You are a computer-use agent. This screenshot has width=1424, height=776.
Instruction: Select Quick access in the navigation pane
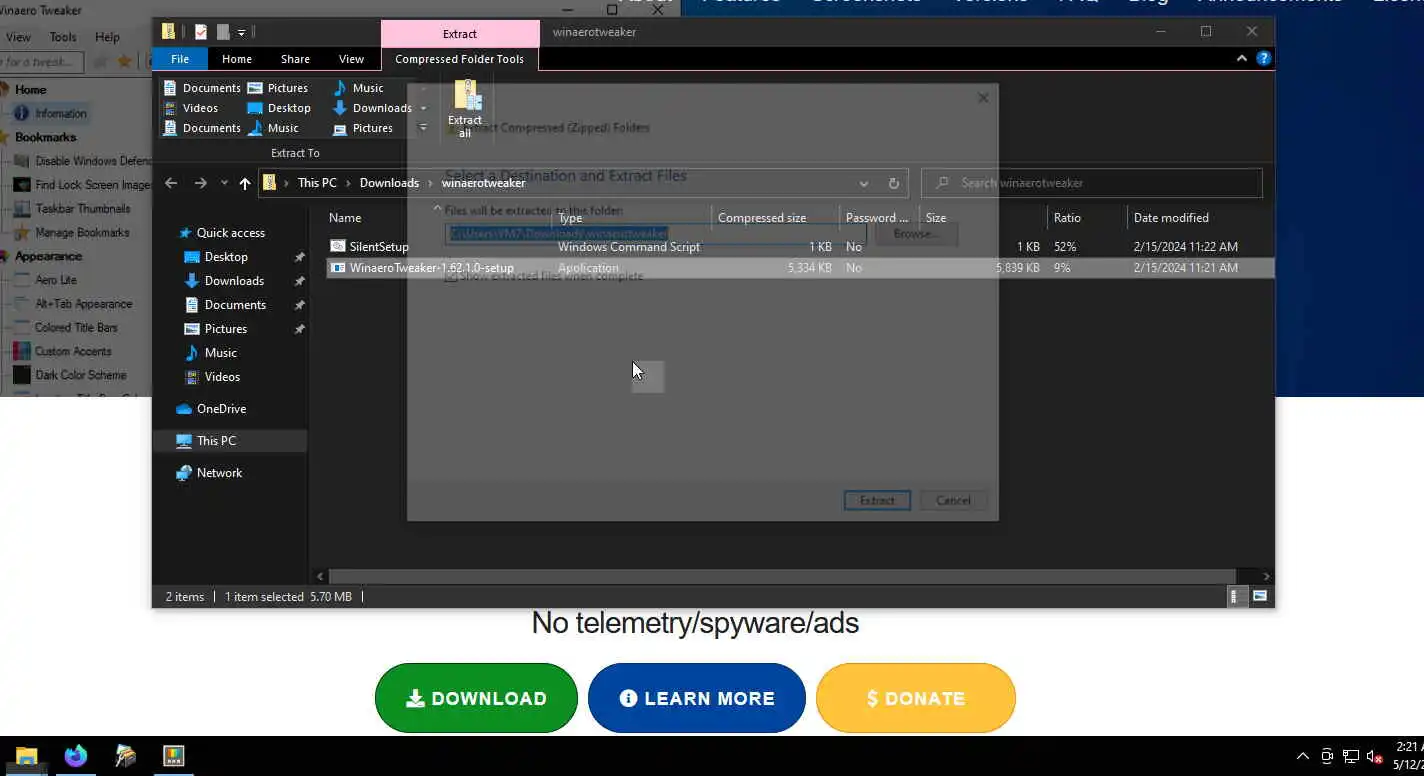pos(230,233)
